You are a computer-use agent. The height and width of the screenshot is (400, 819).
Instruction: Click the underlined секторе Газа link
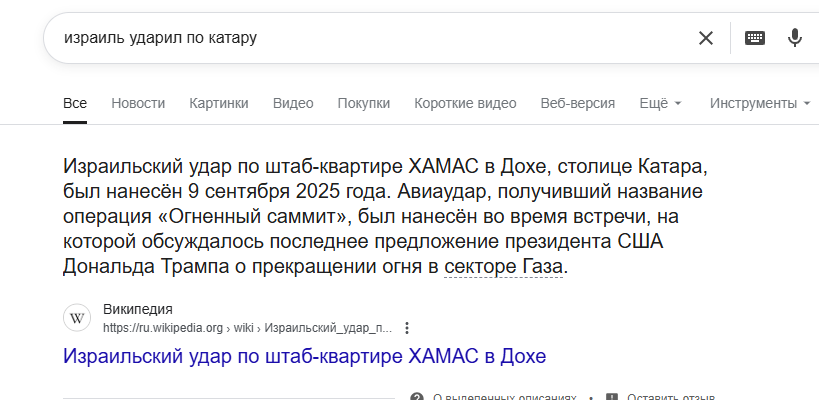504,267
